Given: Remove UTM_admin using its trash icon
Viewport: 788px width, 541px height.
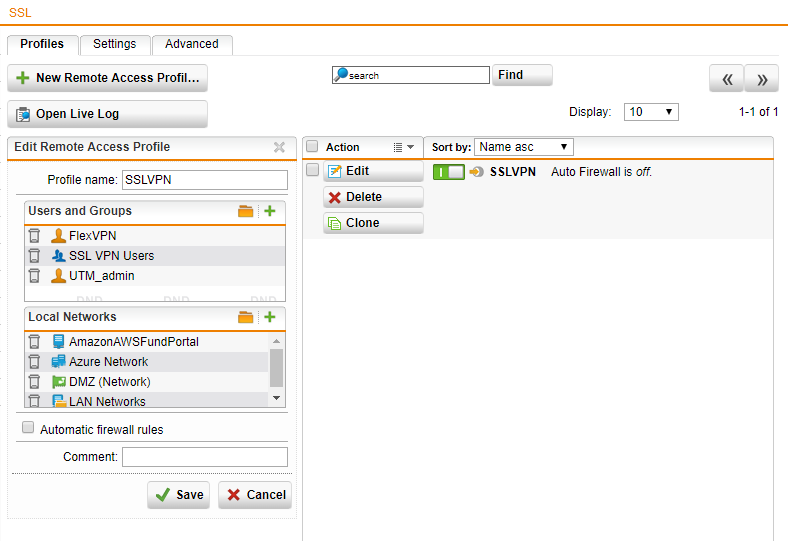Looking at the screenshot, I should (34, 276).
